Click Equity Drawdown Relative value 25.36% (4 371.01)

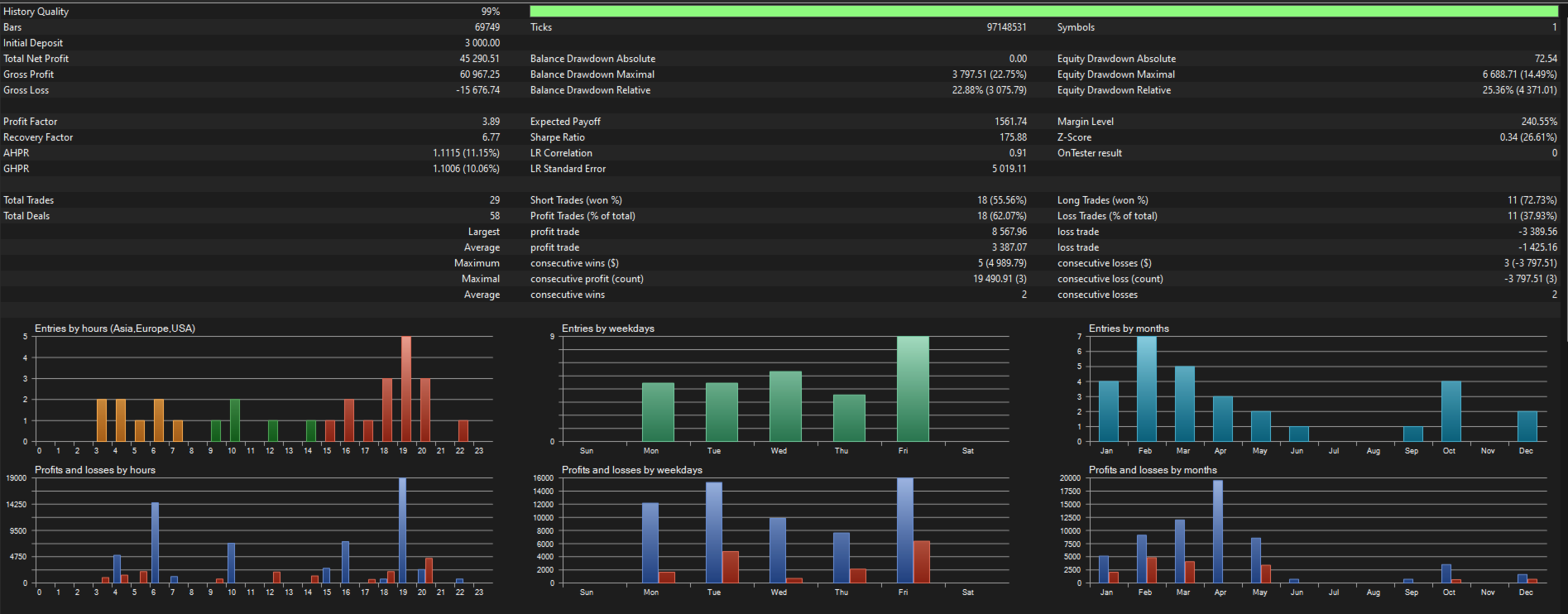[1520, 90]
